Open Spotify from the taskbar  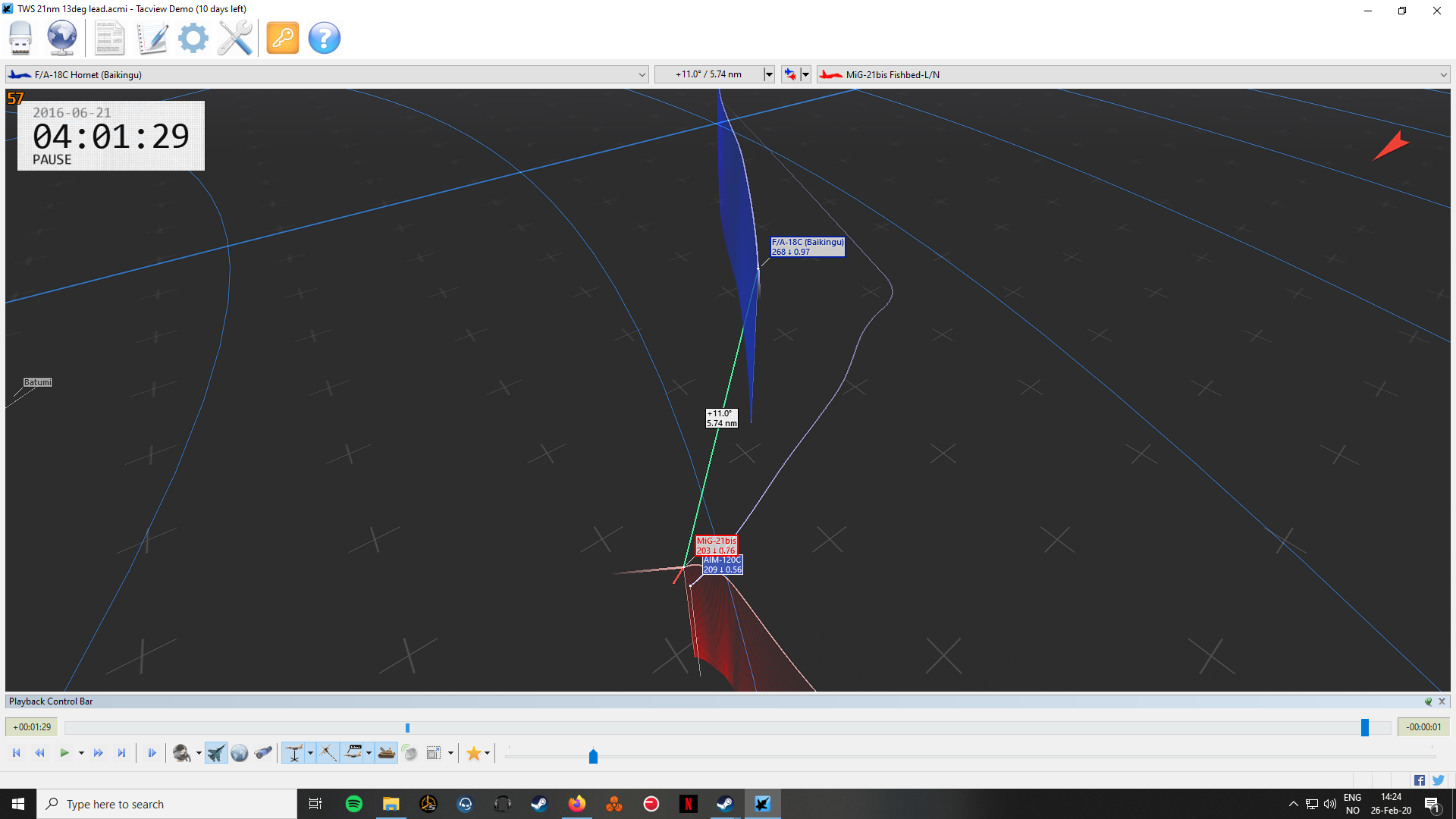[354, 804]
